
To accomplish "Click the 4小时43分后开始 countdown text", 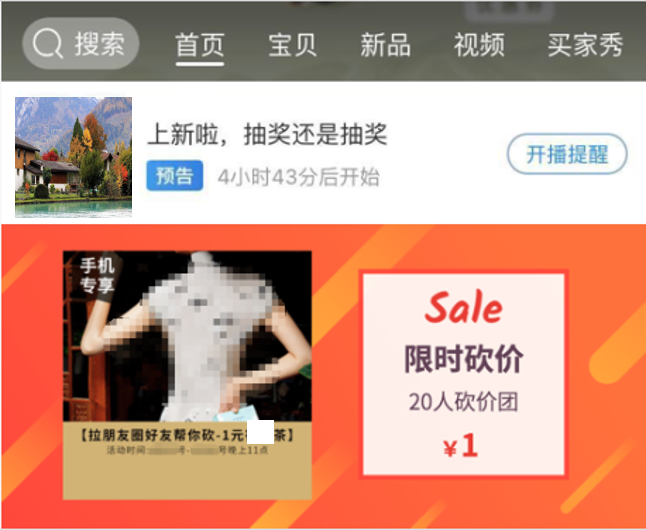I will pos(298,177).
